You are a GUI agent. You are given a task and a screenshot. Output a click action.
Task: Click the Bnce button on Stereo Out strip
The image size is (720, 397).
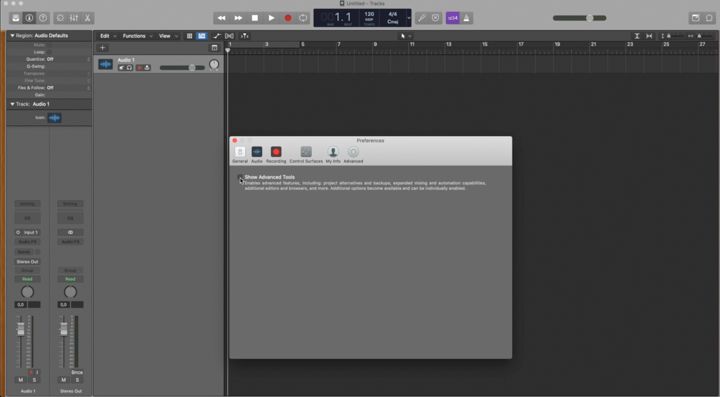click(x=77, y=372)
